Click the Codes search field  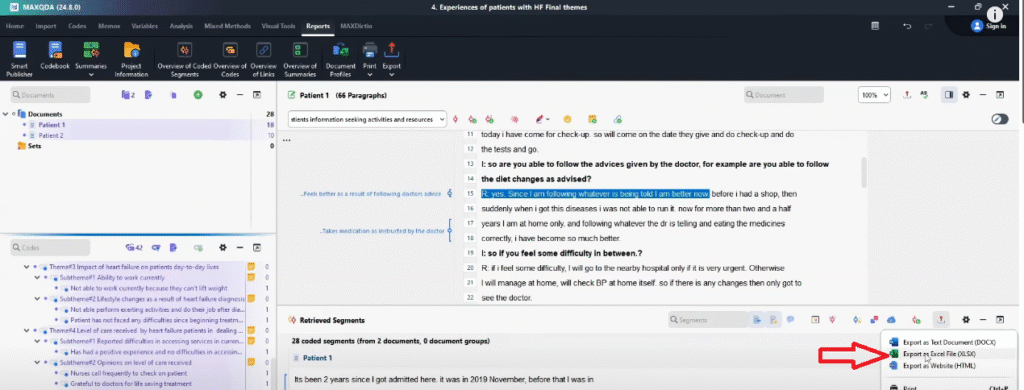pos(50,248)
